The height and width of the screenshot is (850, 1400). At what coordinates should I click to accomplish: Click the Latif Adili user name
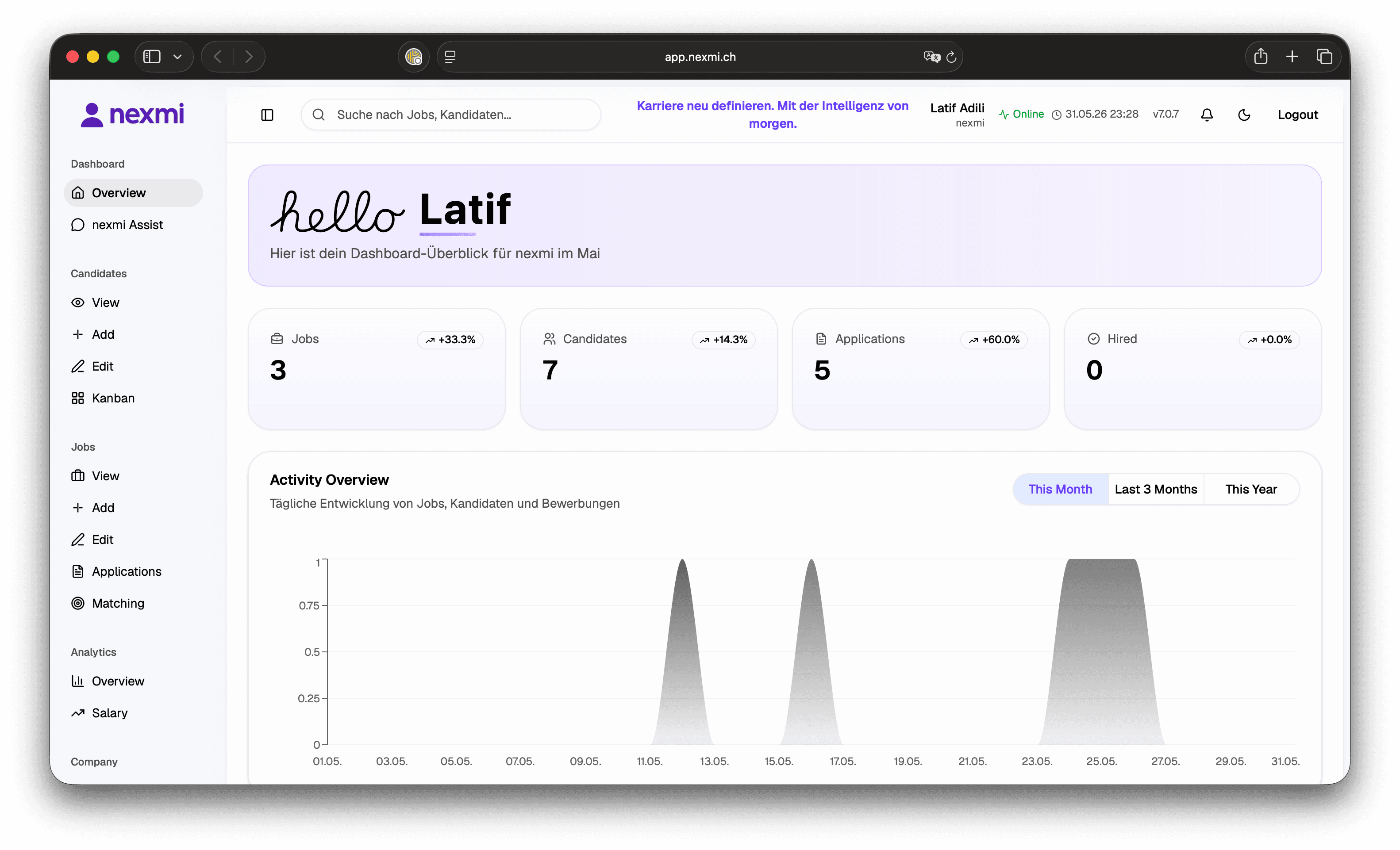pos(957,108)
